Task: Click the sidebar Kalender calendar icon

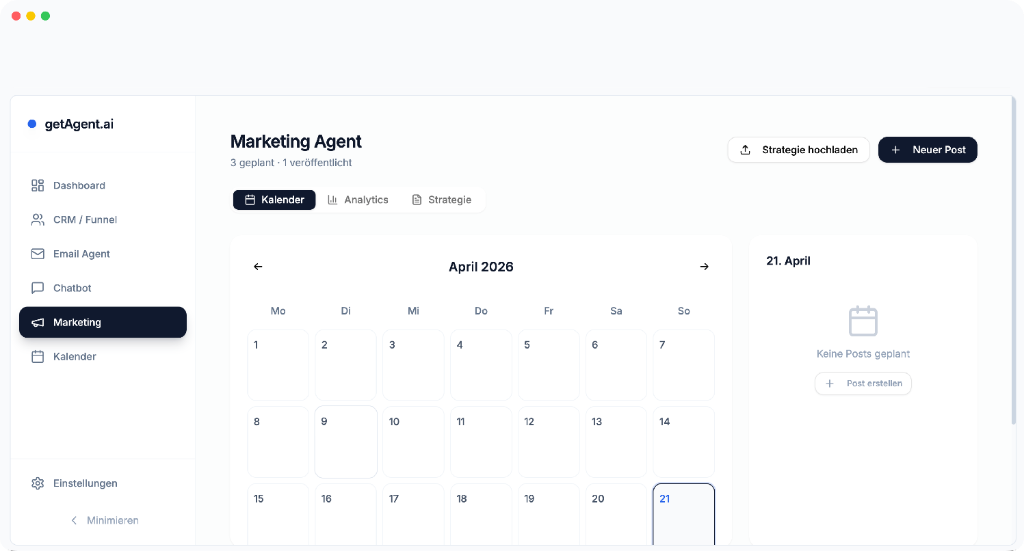Action: click(38, 356)
